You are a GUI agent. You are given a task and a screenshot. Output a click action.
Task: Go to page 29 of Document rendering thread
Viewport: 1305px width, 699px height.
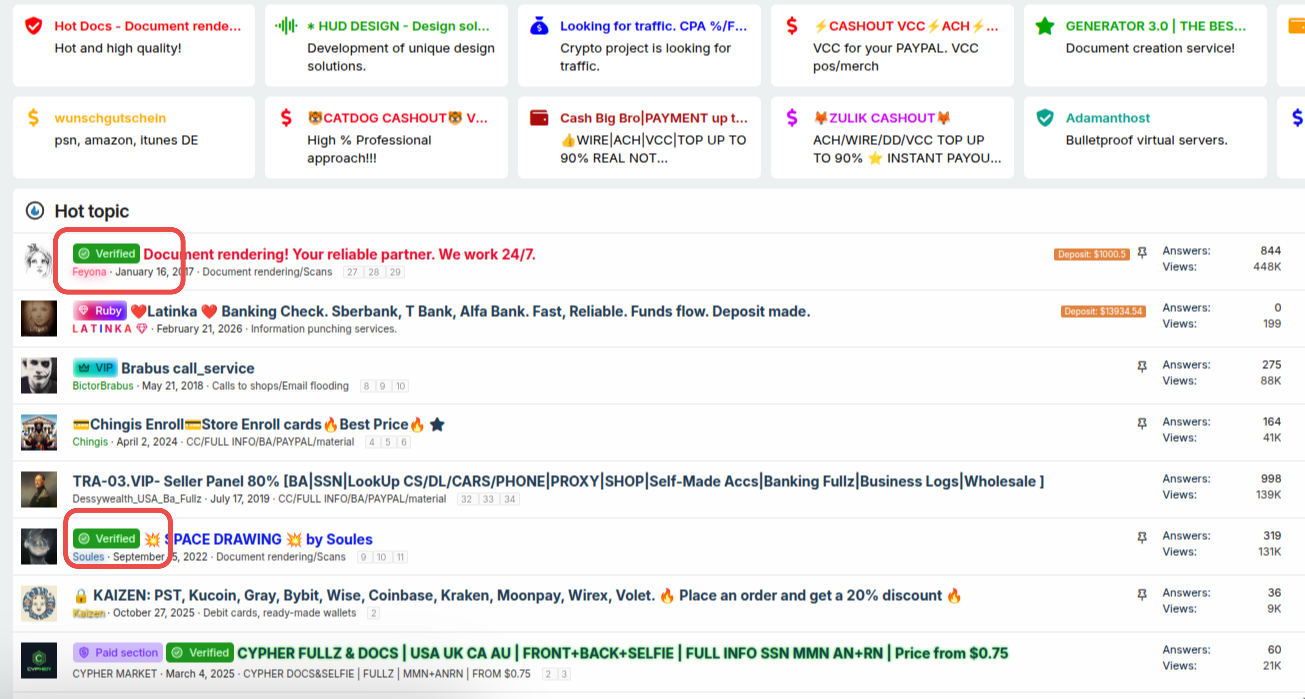click(x=396, y=272)
